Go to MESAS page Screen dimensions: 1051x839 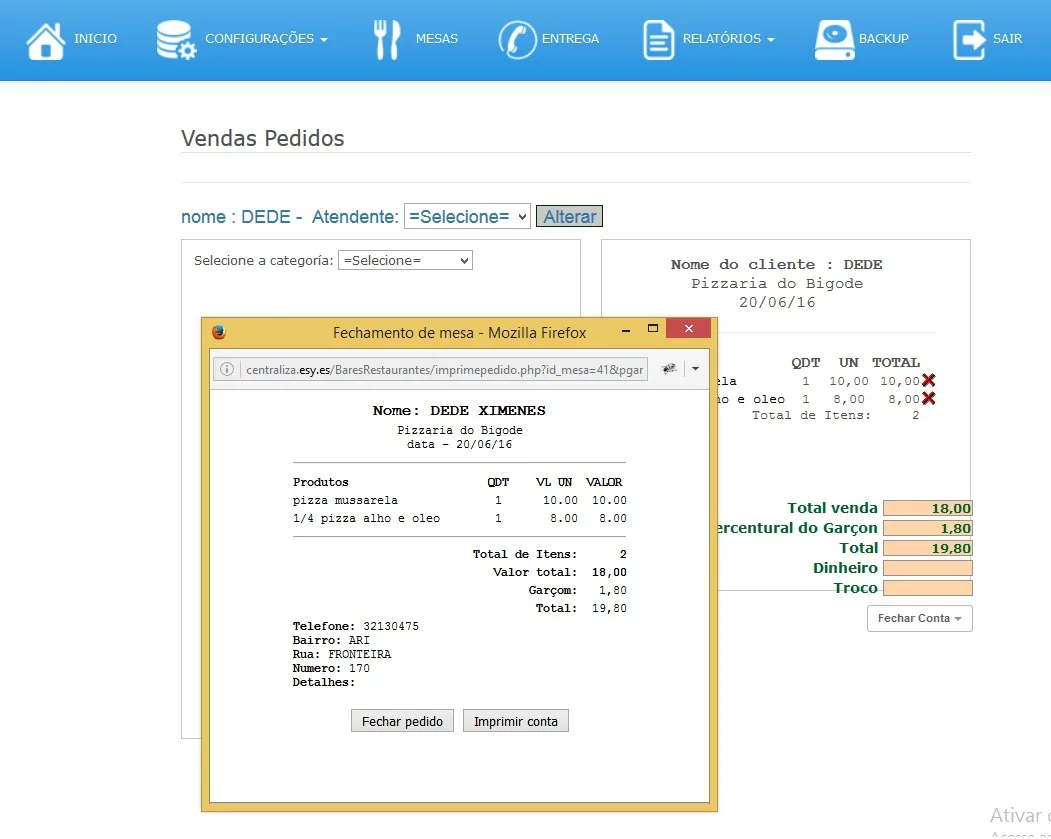(436, 39)
